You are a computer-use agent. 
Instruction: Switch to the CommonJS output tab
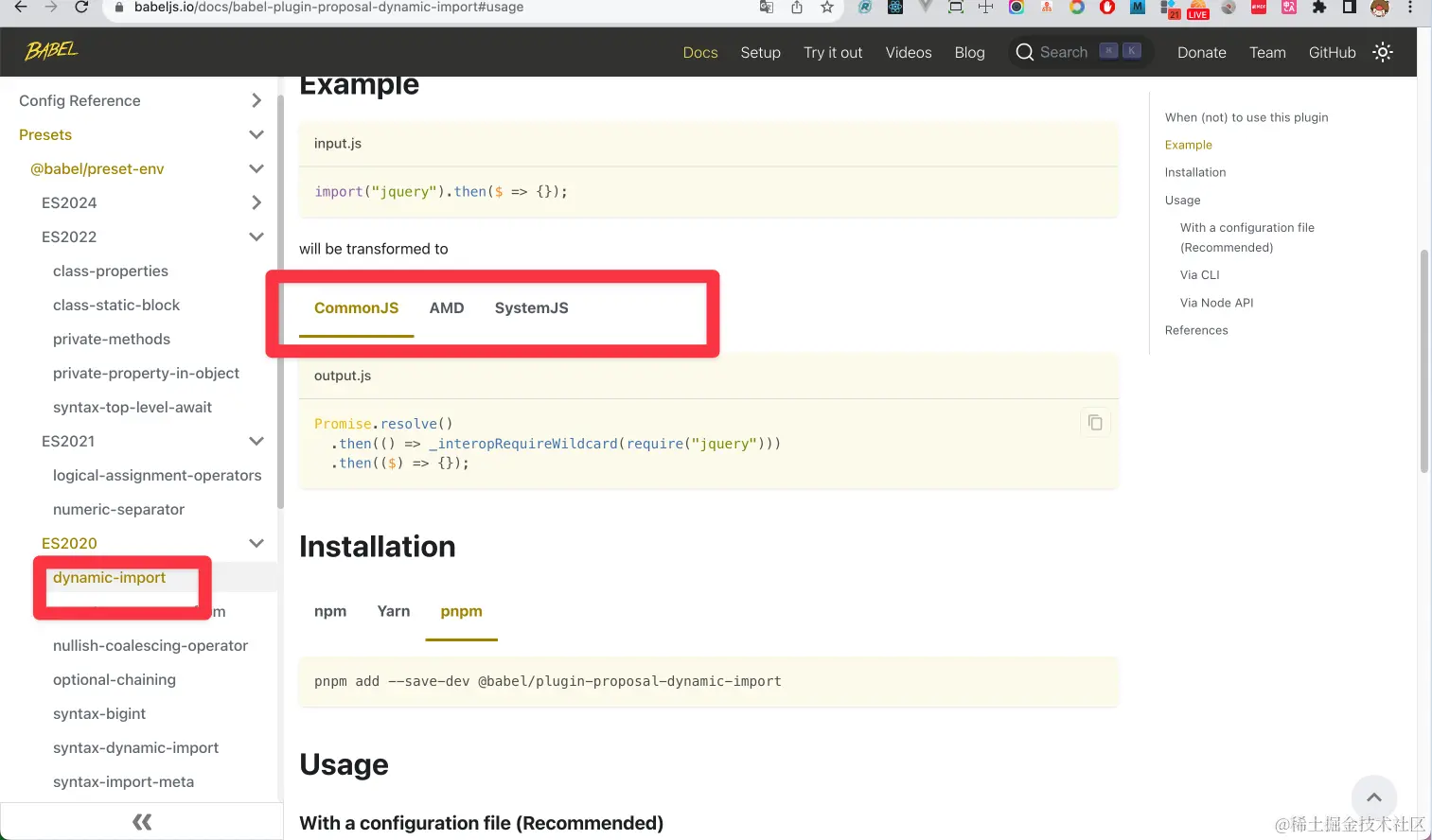pos(357,308)
